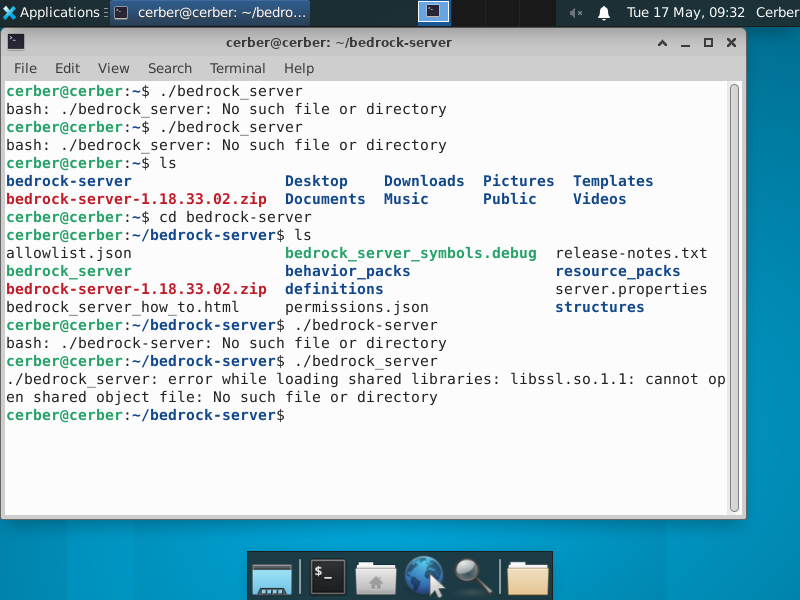Open the Edit menu

[67, 68]
